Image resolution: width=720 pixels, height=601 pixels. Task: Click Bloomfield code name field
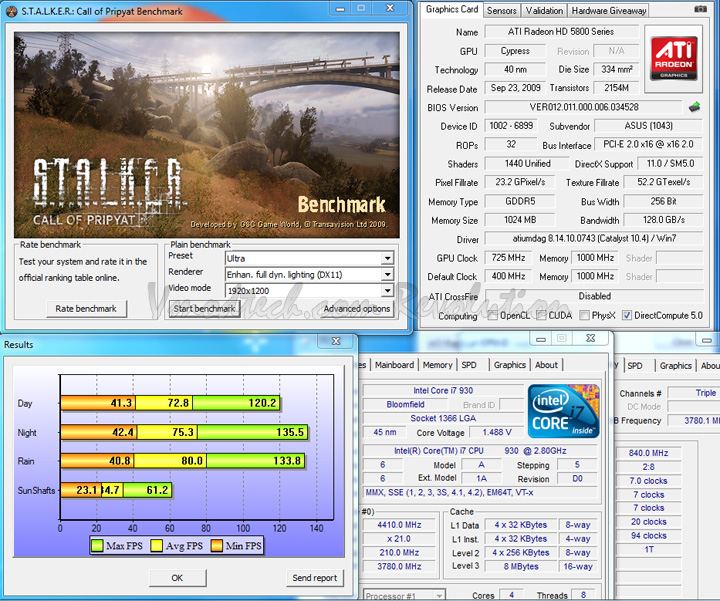pyautogui.click(x=405, y=404)
